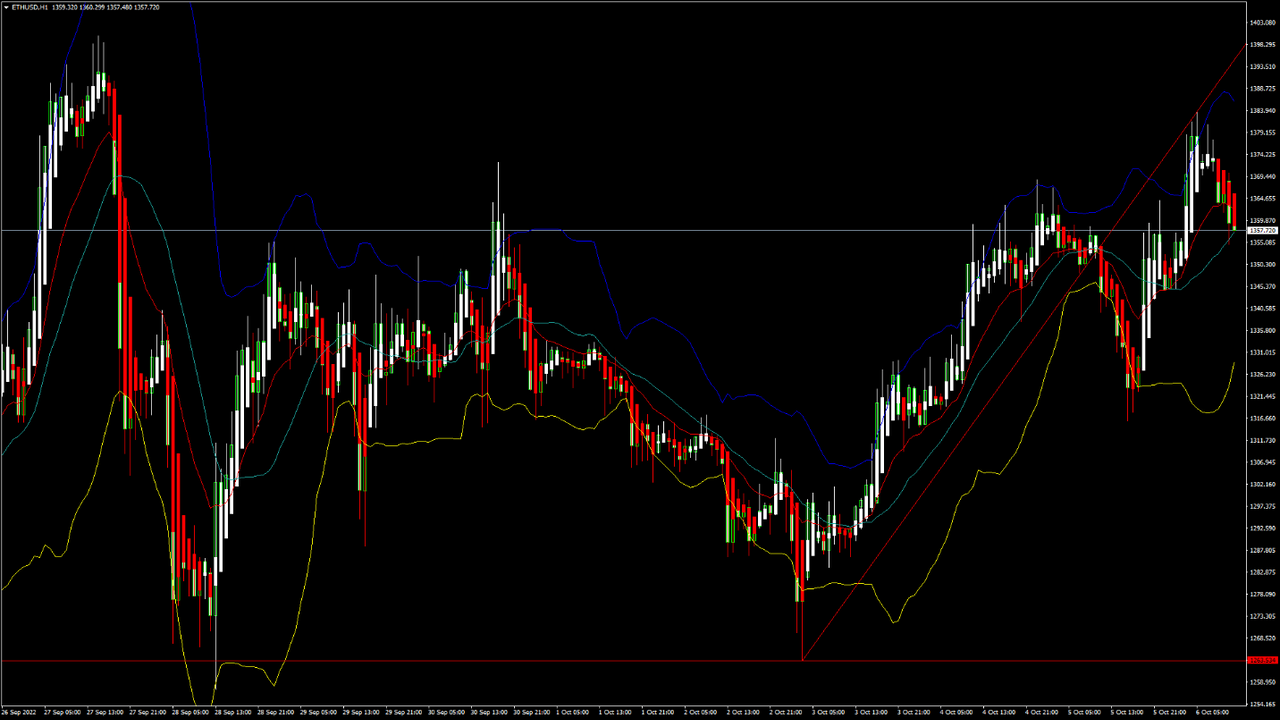This screenshot has width=1280, height=720.
Task: Click the 1331.015 price scale label
Action: pos(1262,352)
